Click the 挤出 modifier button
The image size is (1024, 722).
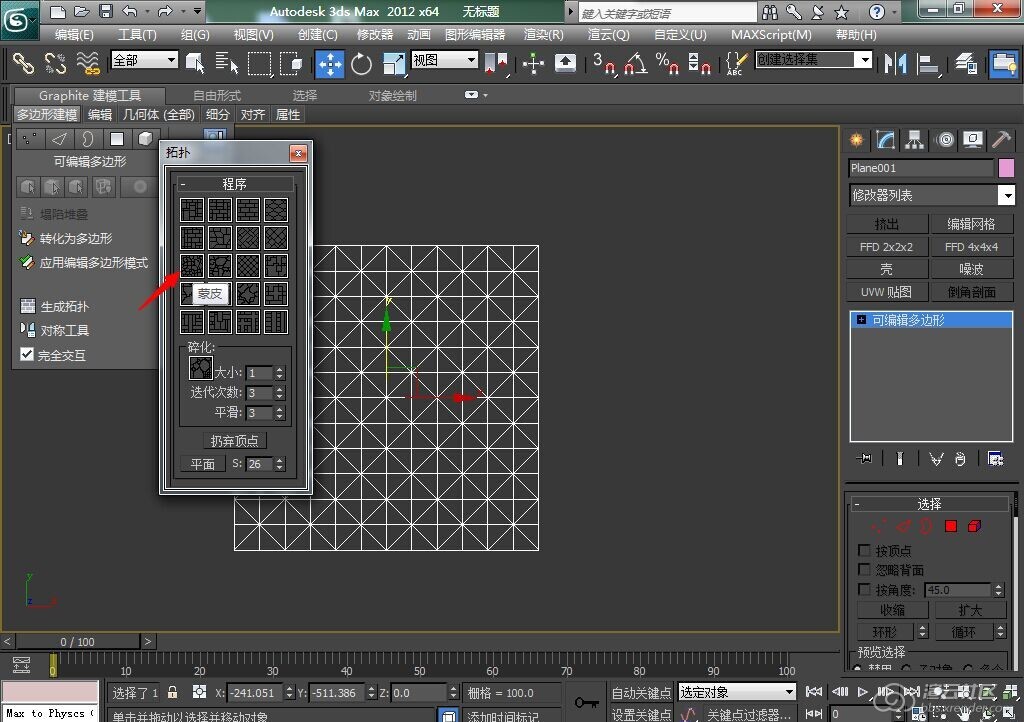point(887,224)
